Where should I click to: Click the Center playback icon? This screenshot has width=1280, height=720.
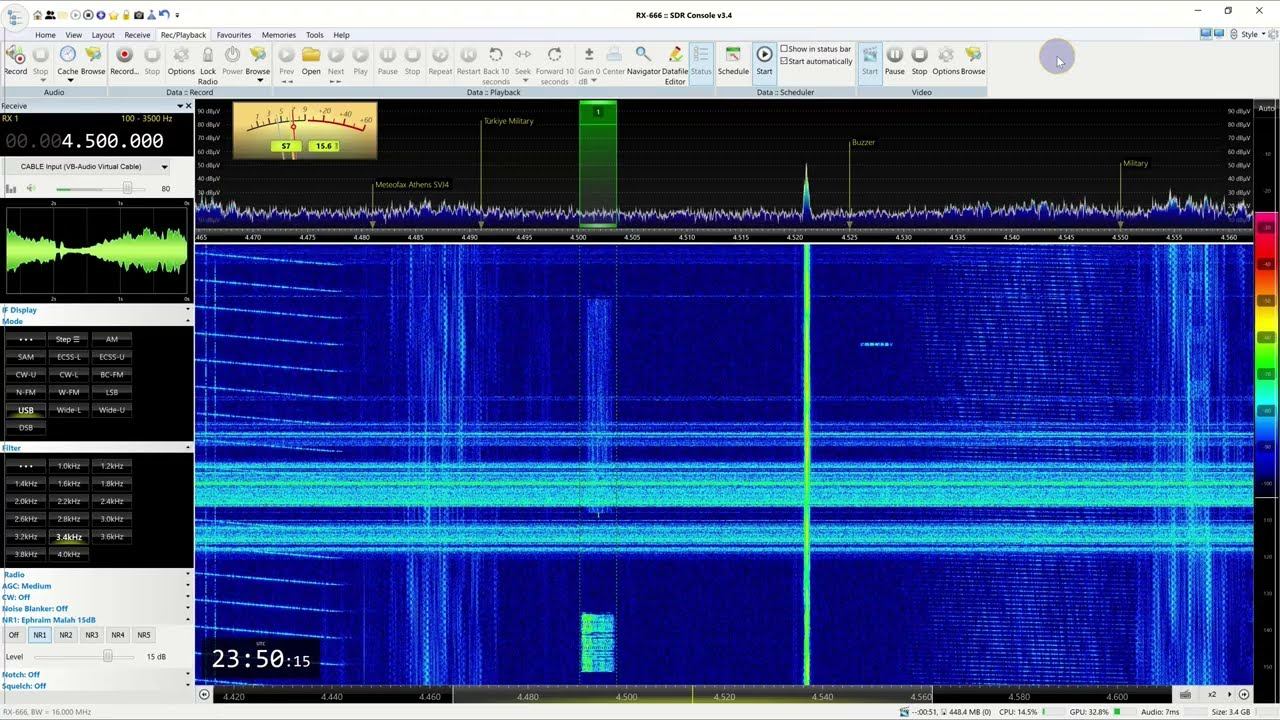click(613, 59)
